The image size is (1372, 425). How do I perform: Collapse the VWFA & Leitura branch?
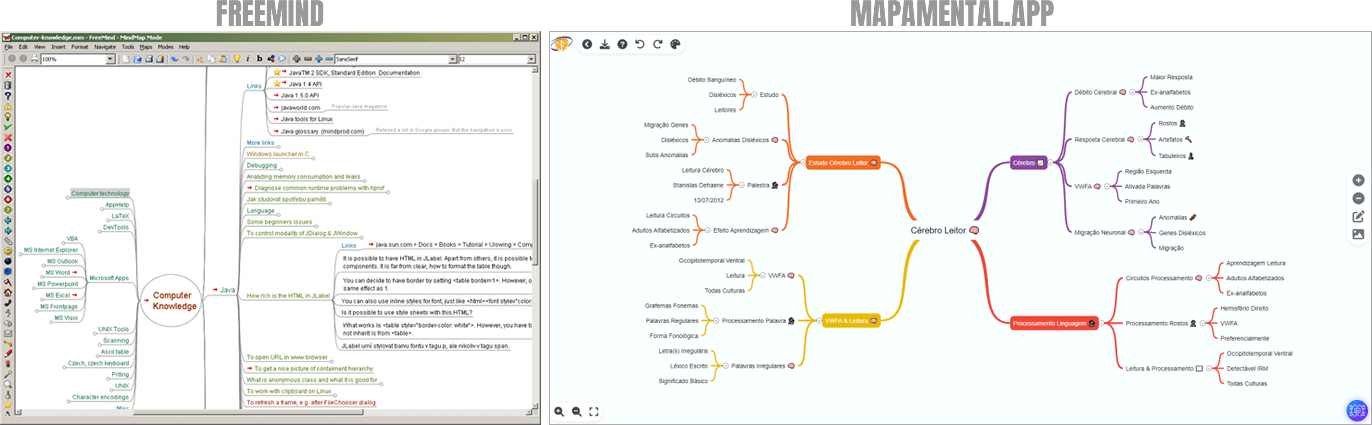pos(819,321)
